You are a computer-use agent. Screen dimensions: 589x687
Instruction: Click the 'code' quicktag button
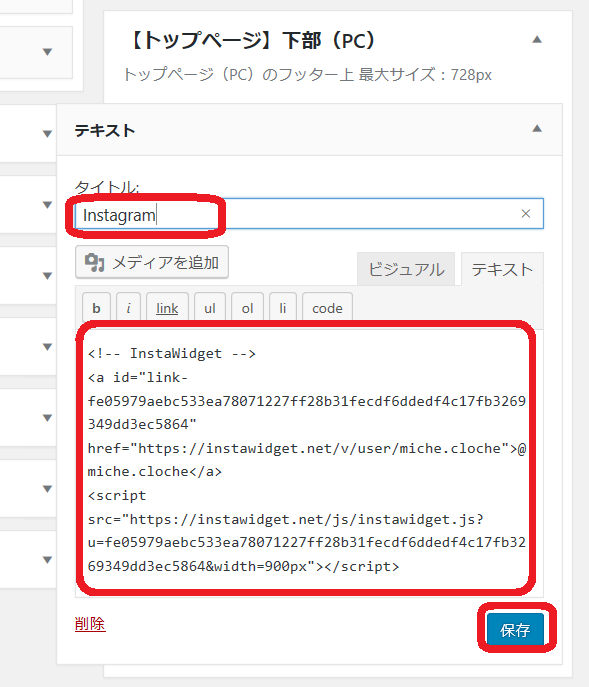327,308
